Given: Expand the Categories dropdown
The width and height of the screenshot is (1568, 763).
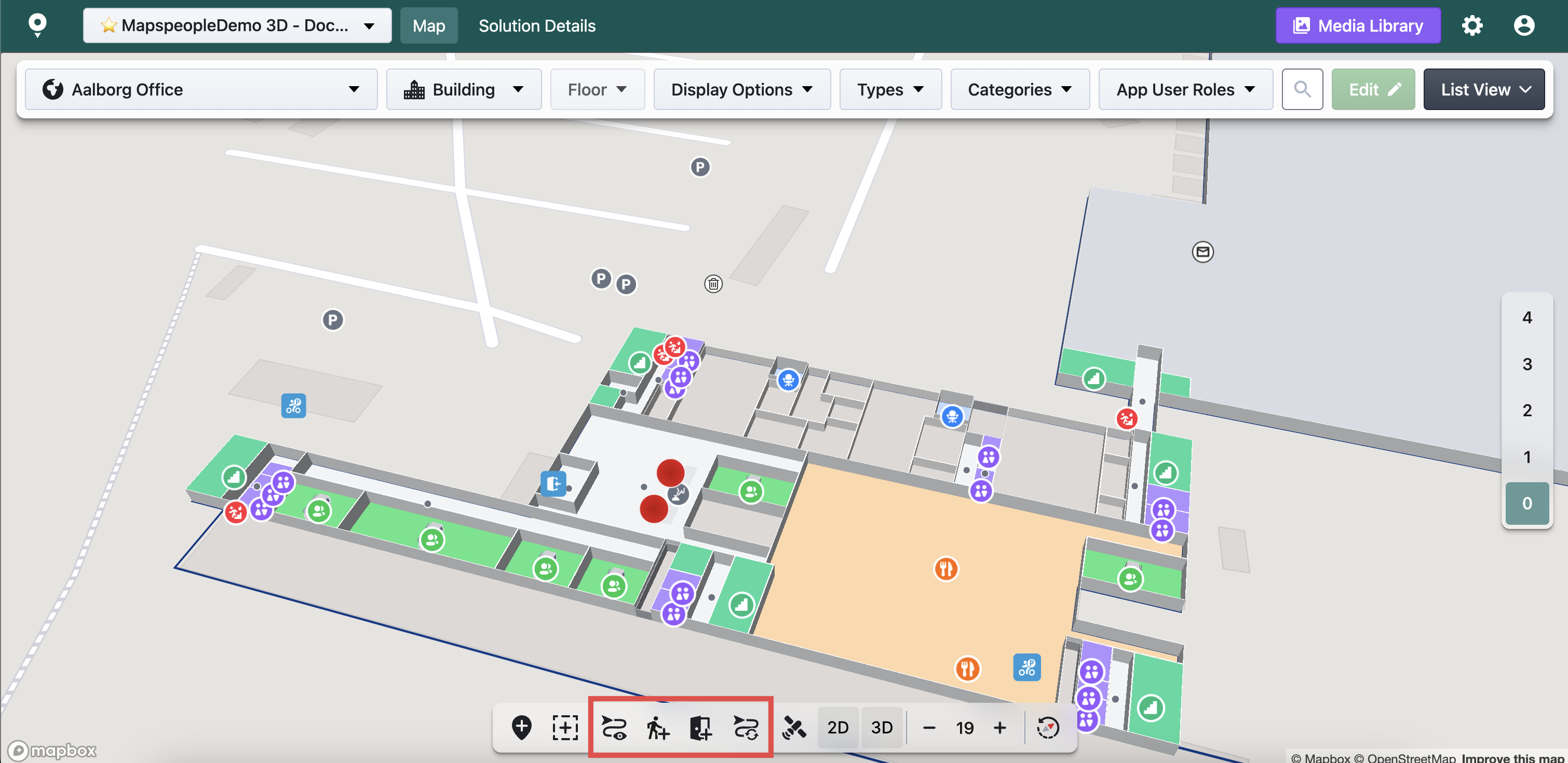Looking at the screenshot, I should click(x=1019, y=89).
